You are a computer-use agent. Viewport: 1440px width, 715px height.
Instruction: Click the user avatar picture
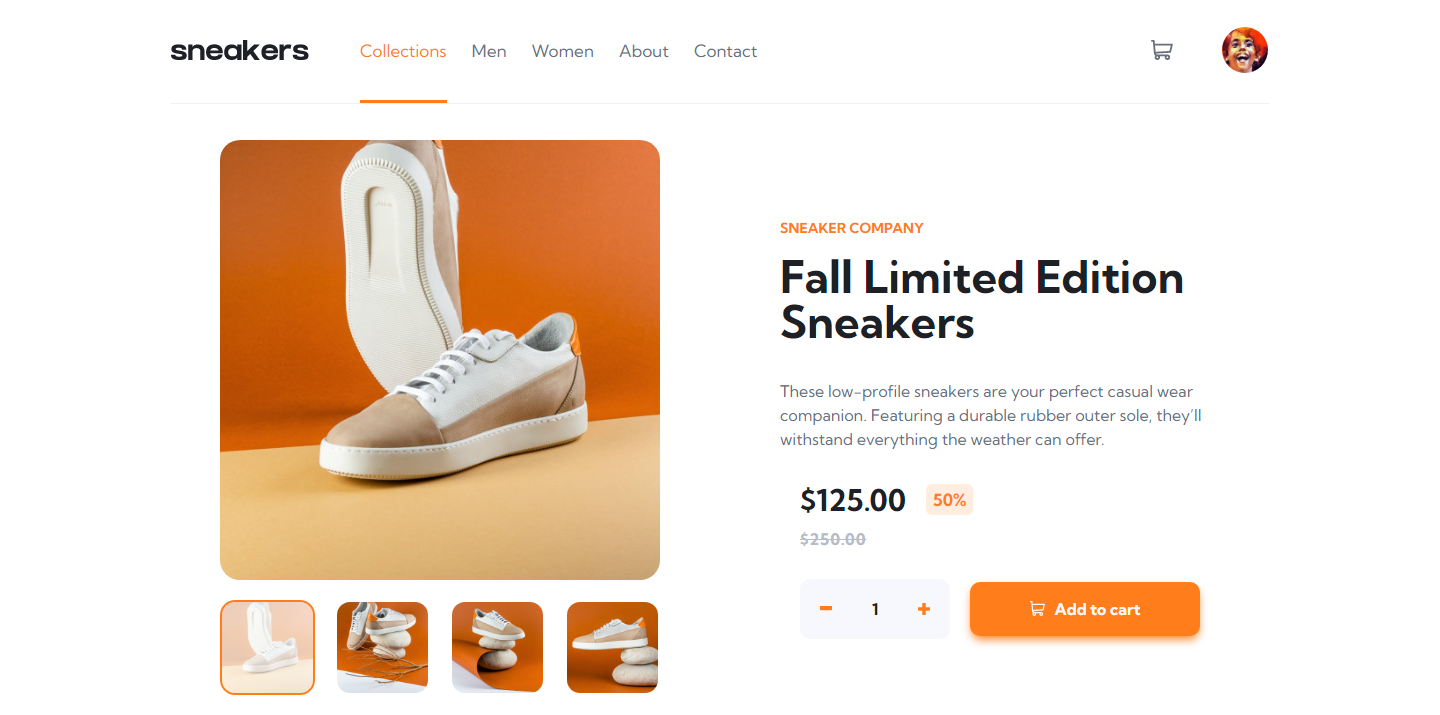(x=1245, y=49)
